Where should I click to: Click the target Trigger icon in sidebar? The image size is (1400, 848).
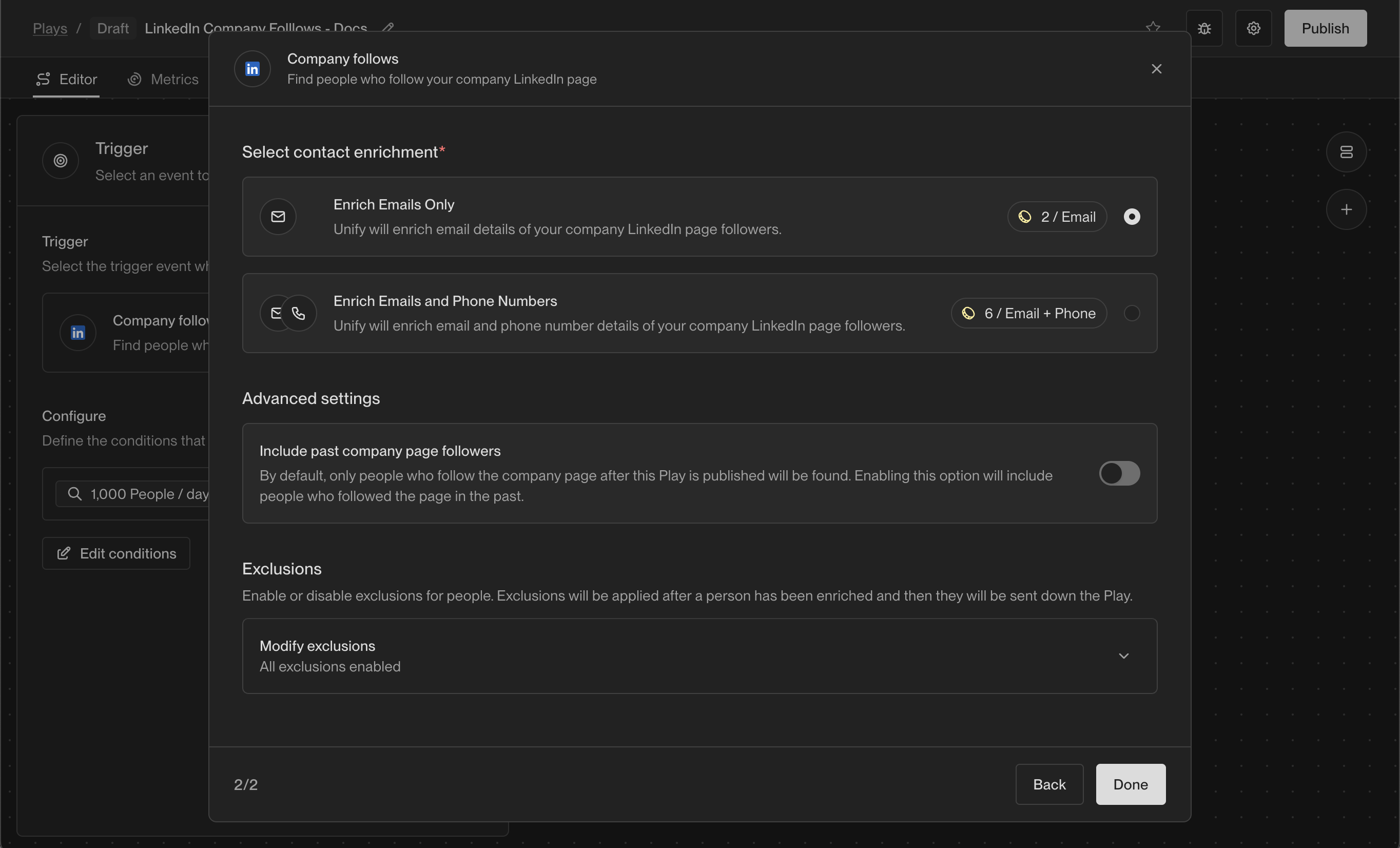pos(60,161)
